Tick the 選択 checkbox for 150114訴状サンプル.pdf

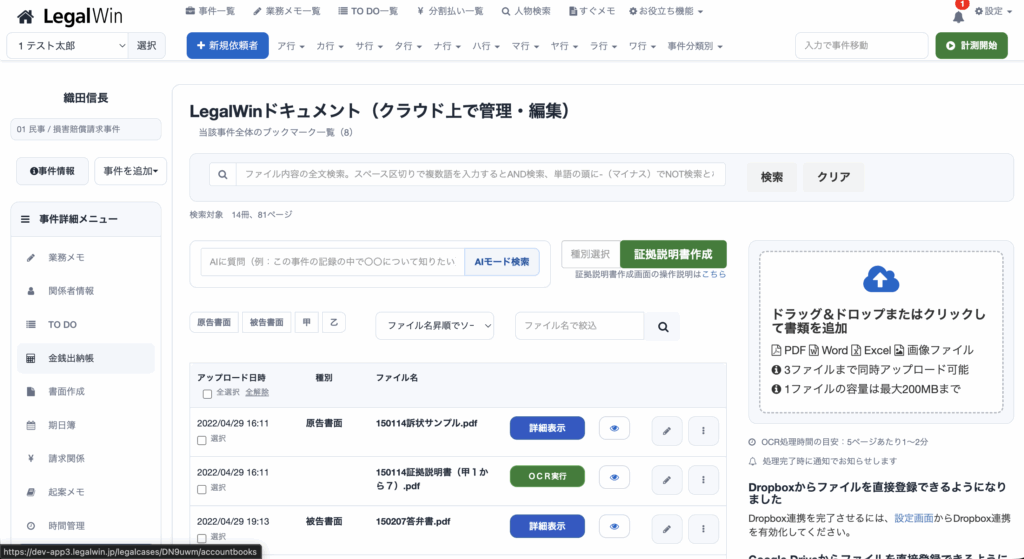(x=202, y=440)
